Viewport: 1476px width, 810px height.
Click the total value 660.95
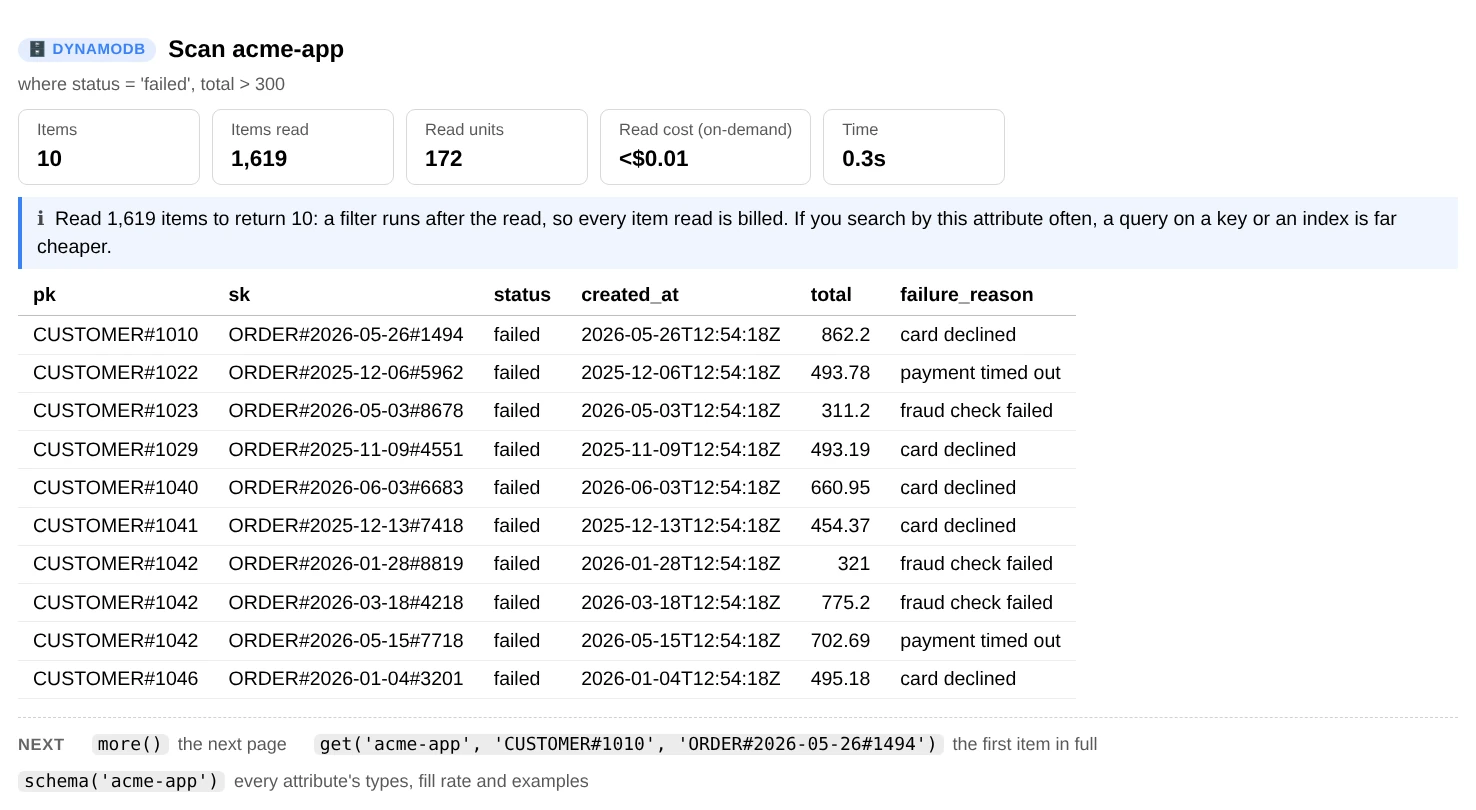click(x=841, y=488)
